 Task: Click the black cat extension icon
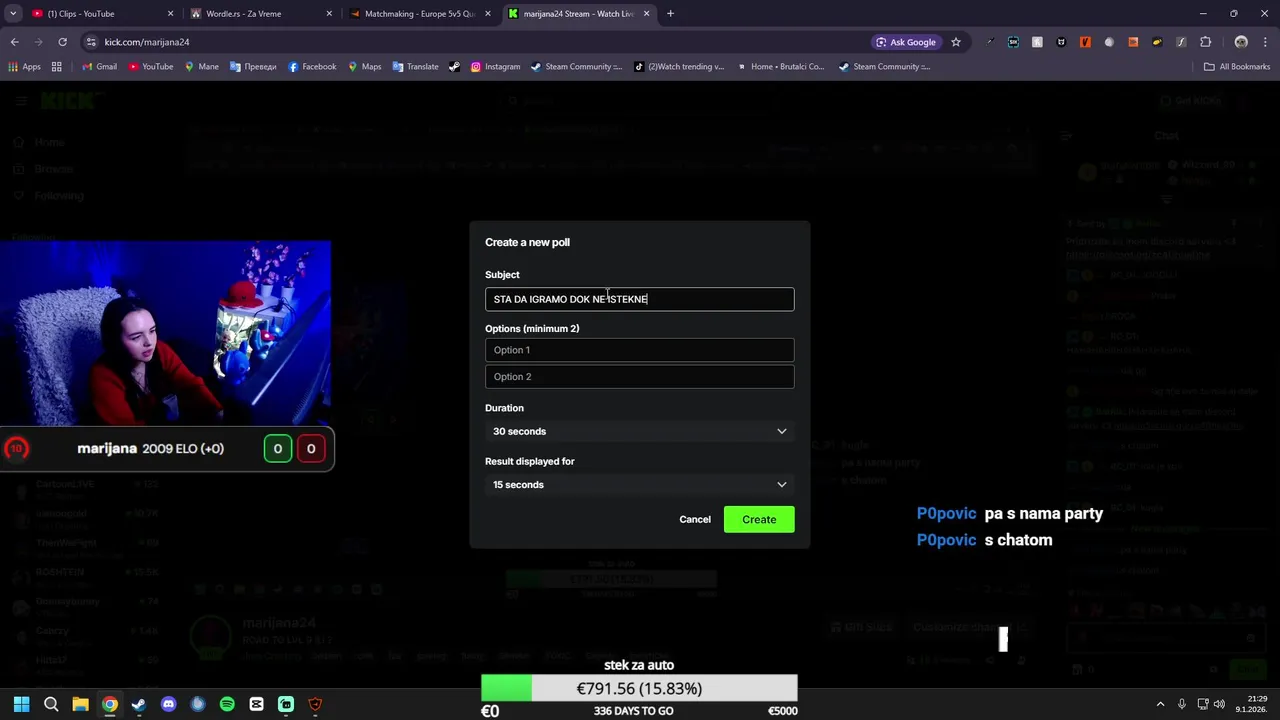pos(1061,42)
